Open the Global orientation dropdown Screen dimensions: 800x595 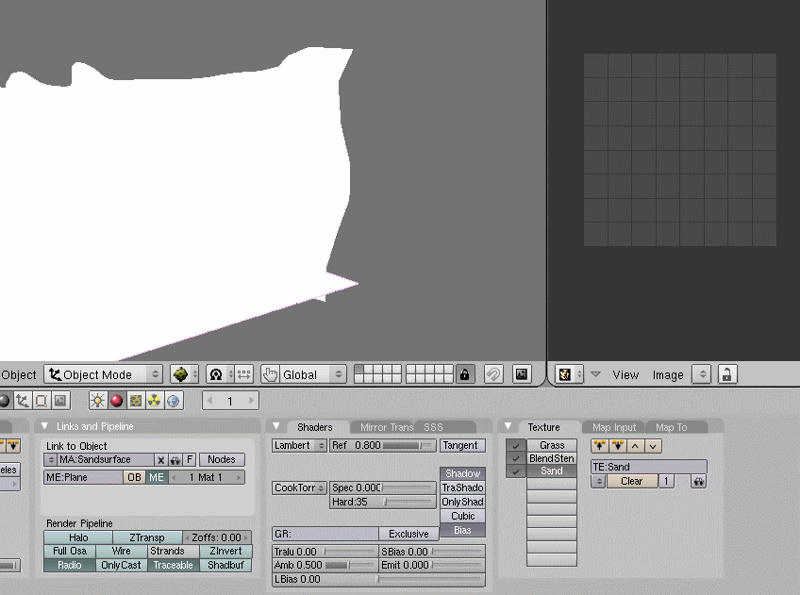click(313, 375)
